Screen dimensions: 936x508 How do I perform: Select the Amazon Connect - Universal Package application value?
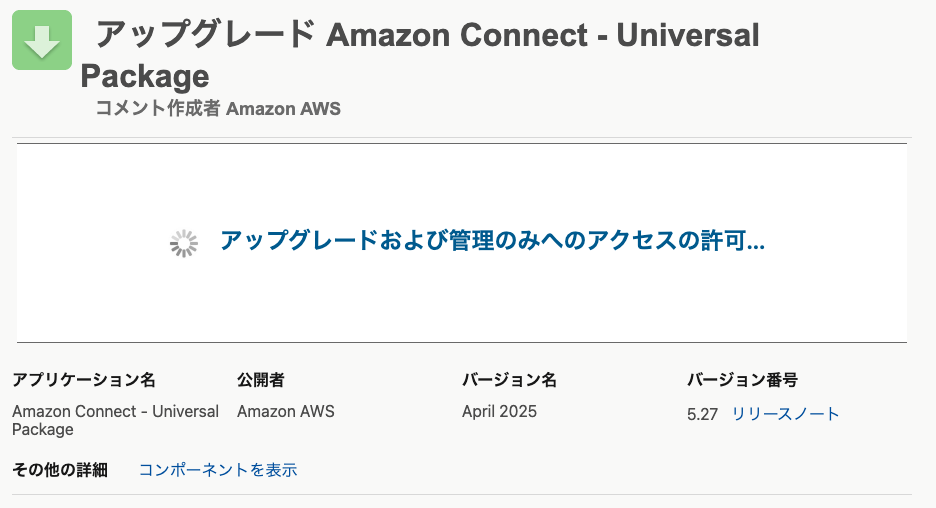tap(115, 420)
